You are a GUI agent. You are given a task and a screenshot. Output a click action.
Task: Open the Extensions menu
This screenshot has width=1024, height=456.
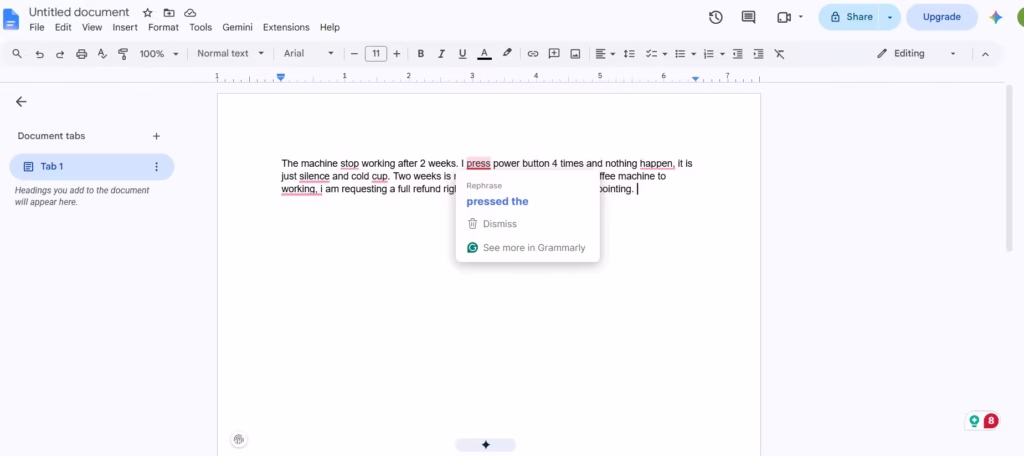(x=286, y=27)
